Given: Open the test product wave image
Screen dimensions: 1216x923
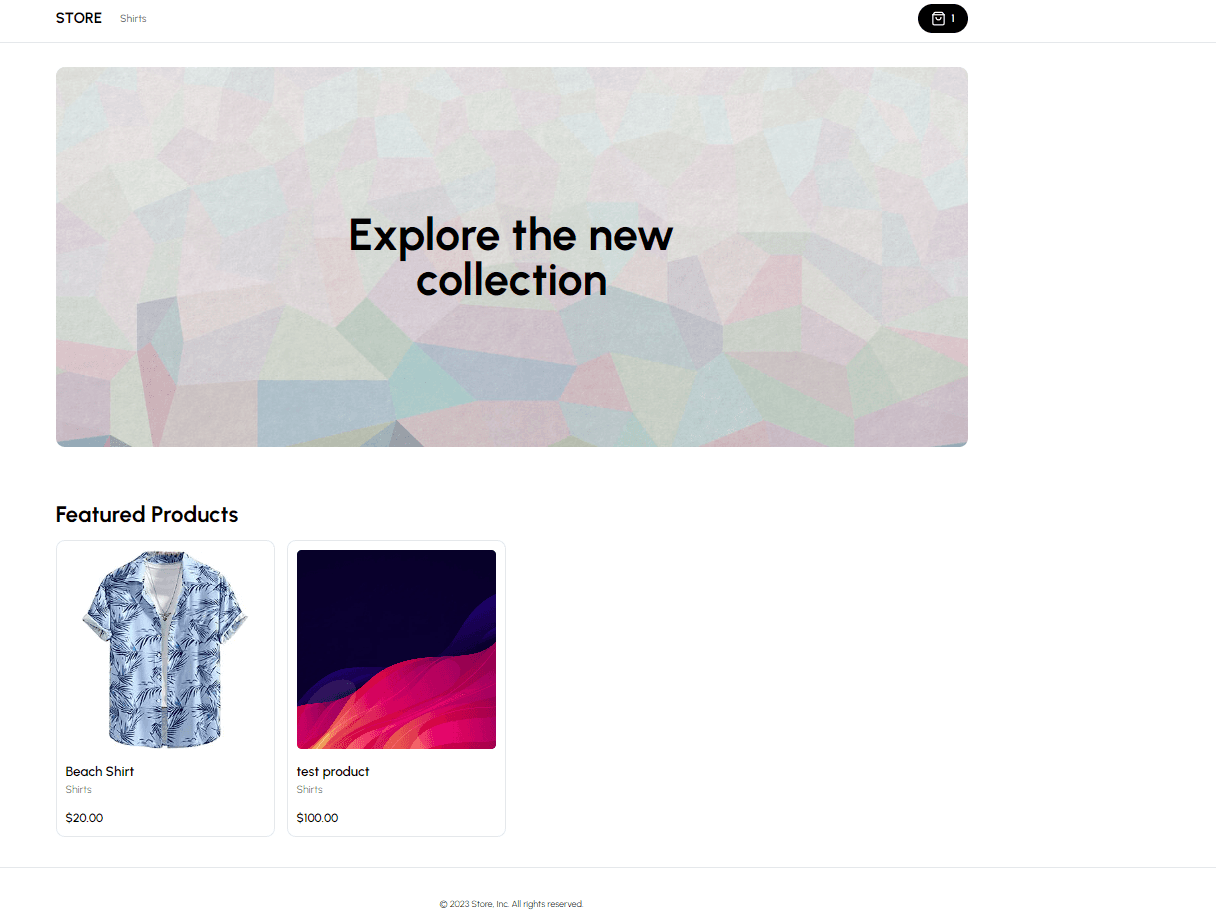Looking at the screenshot, I should click(x=396, y=649).
